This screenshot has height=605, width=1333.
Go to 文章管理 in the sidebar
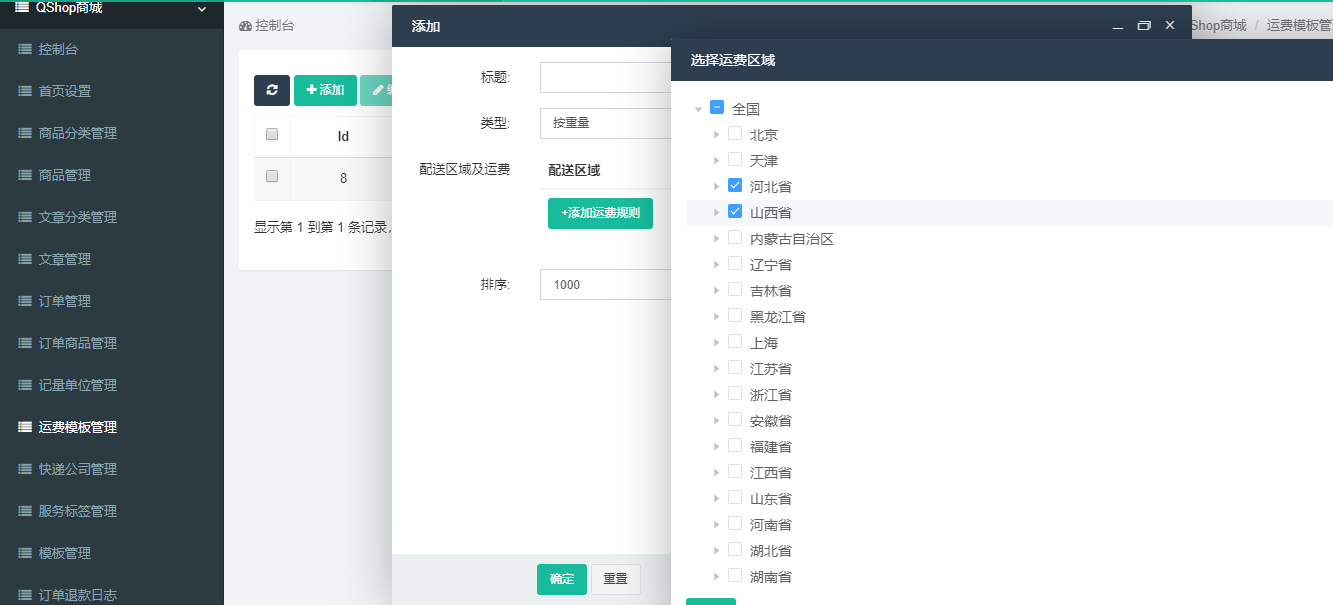(x=64, y=259)
